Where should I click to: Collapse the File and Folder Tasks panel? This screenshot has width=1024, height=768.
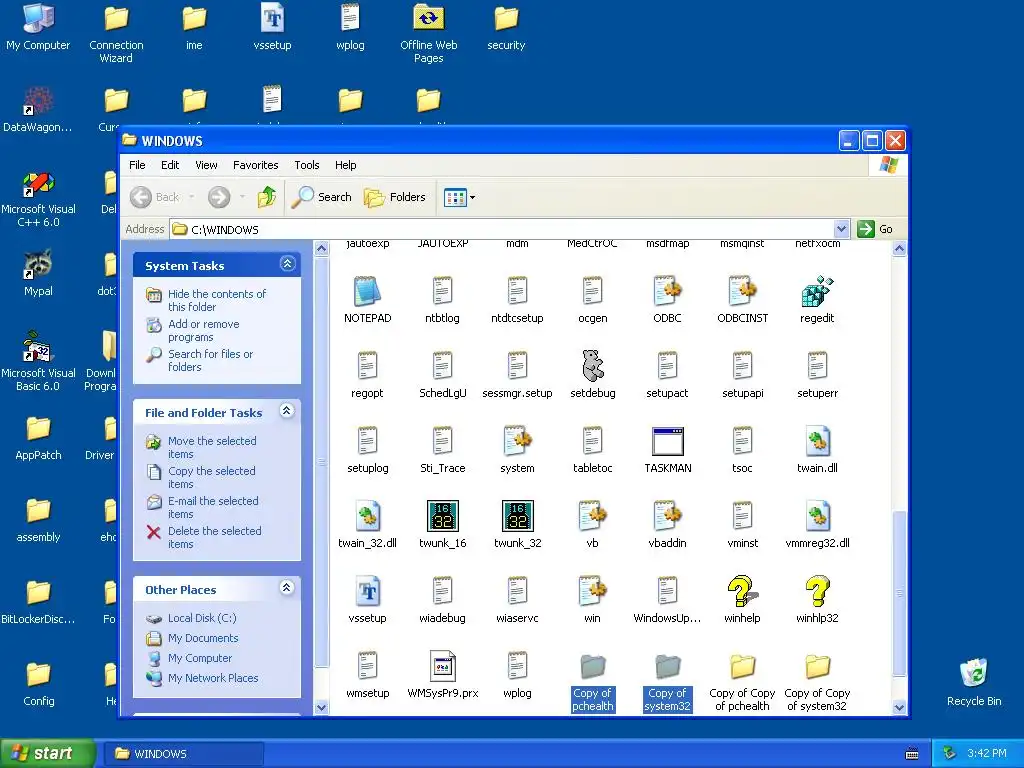(x=287, y=411)
